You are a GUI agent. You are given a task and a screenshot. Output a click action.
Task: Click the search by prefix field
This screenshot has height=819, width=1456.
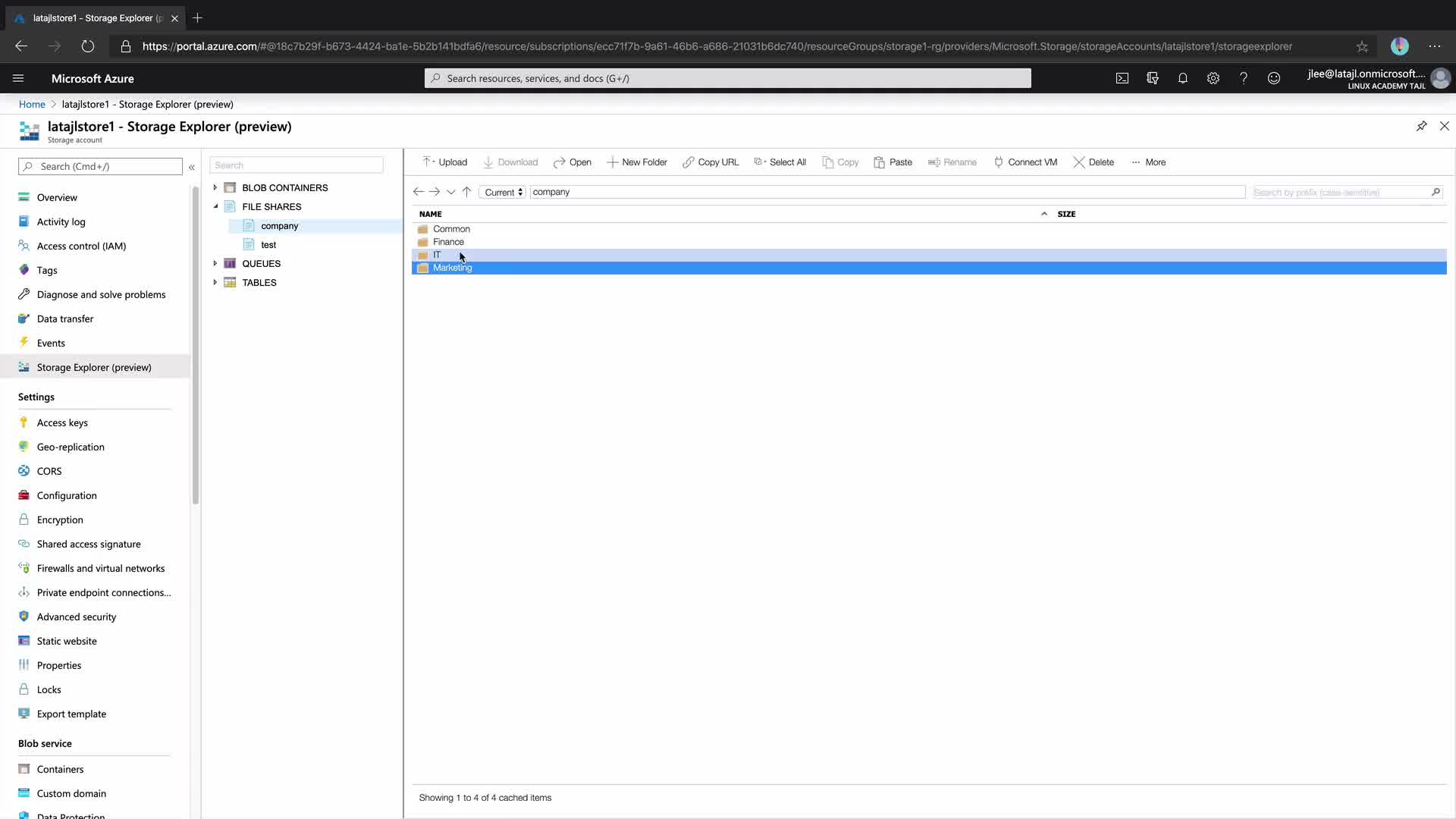click(x=1340, y=193)
